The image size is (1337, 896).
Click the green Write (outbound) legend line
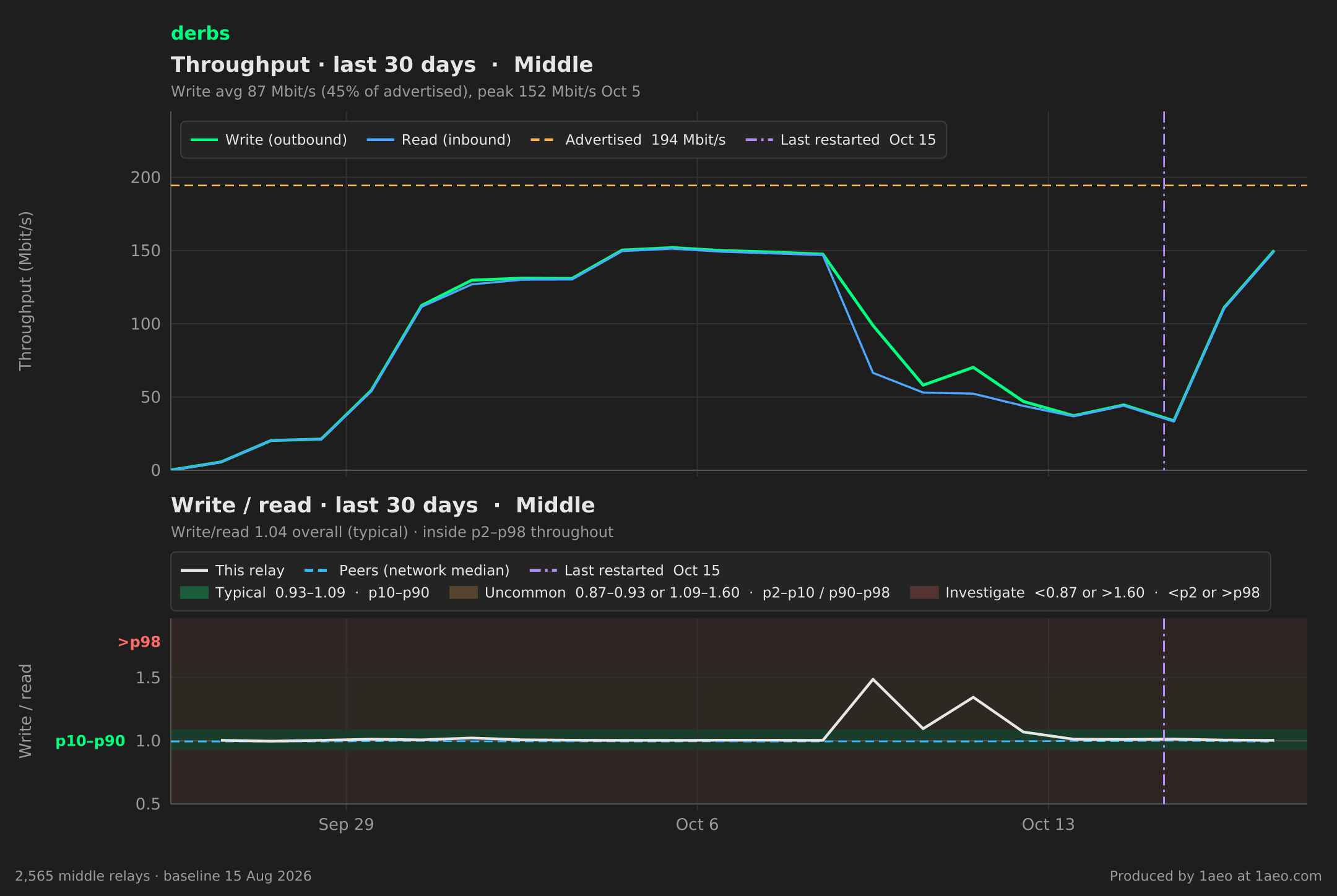click(x=204, y=140)
